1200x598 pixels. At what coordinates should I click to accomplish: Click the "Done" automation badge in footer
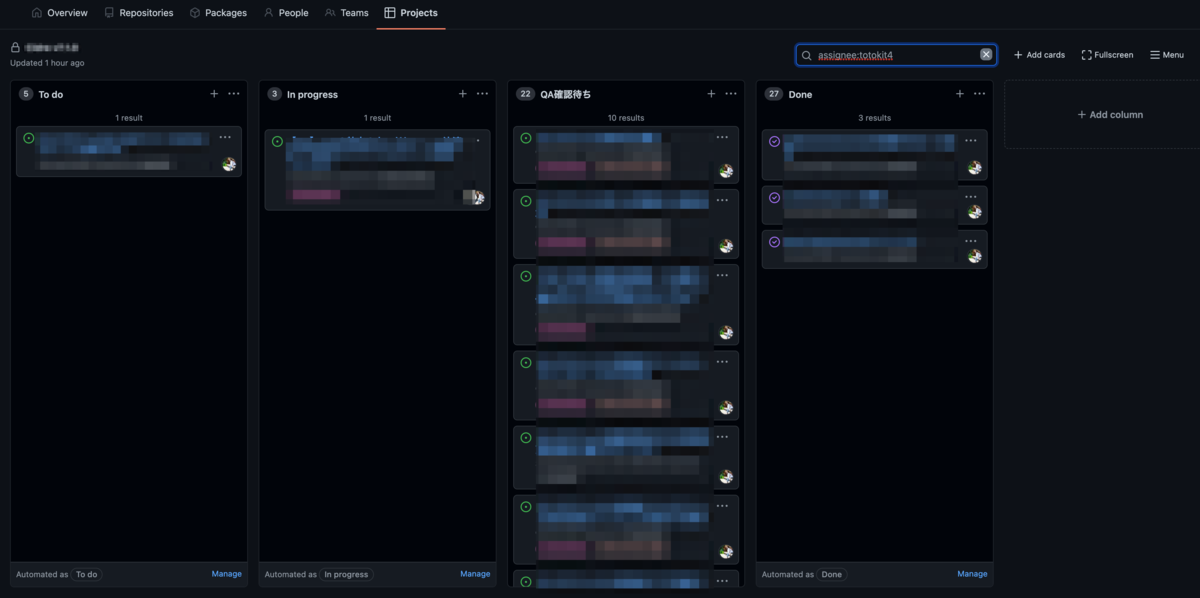[x=832, y=575]
